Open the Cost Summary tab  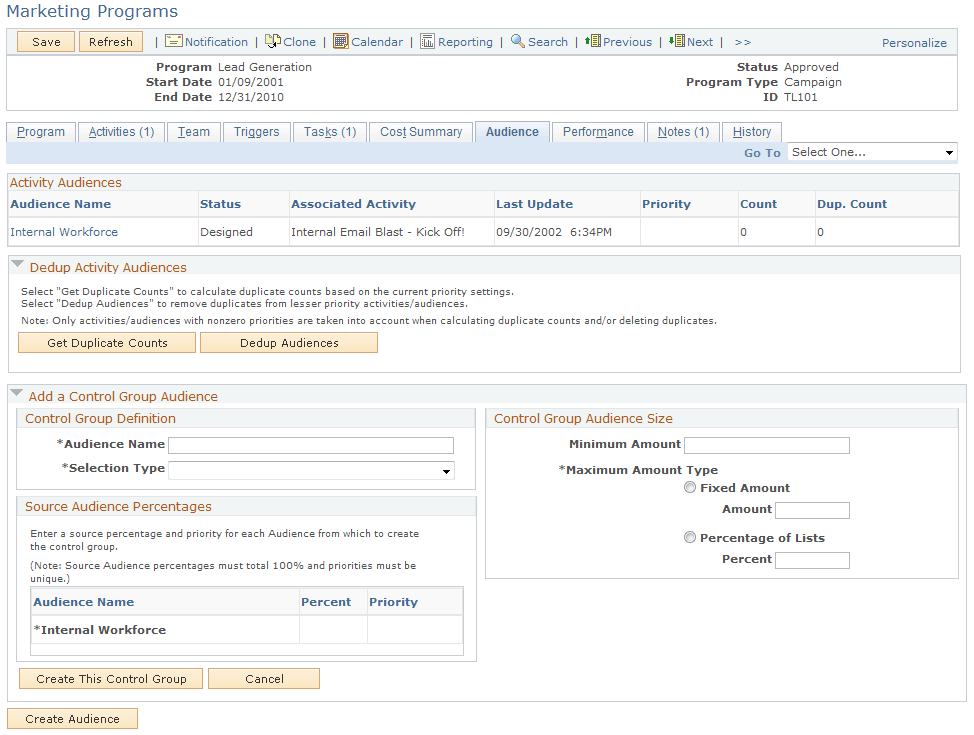click(x=421, y=132)
